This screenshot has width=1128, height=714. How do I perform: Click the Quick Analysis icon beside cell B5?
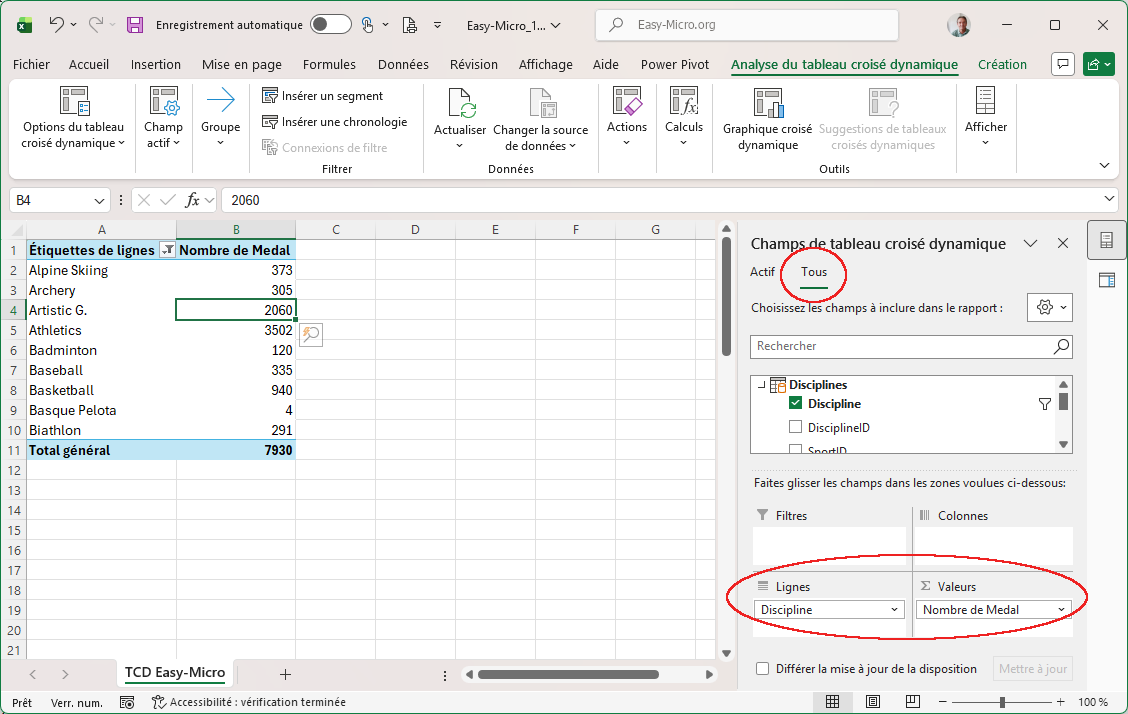[x=310, y=336]
